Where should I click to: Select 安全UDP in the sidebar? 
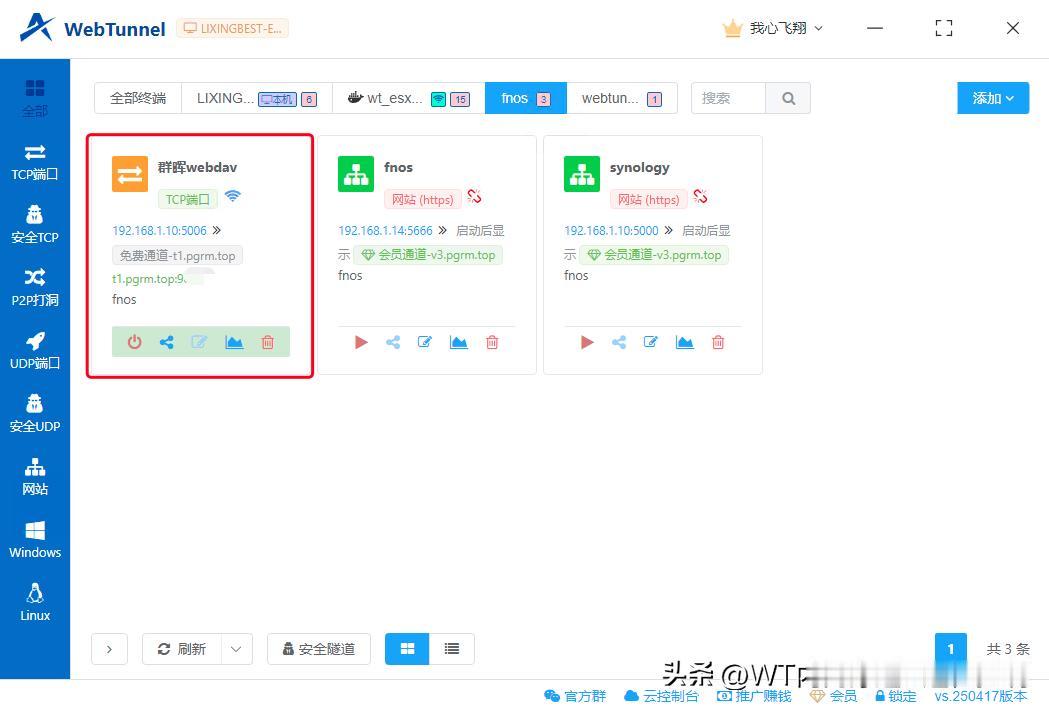(35, 414)
